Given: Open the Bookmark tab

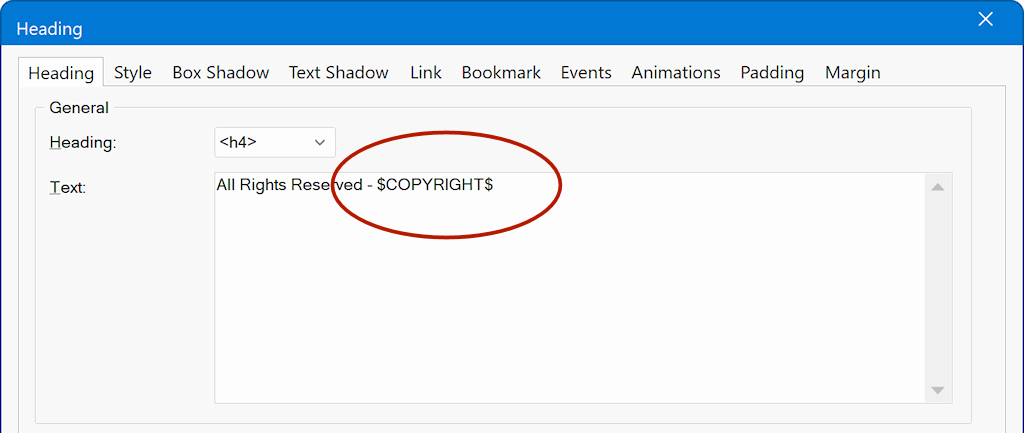Looking at the screenshot, I should click(501, 72).
